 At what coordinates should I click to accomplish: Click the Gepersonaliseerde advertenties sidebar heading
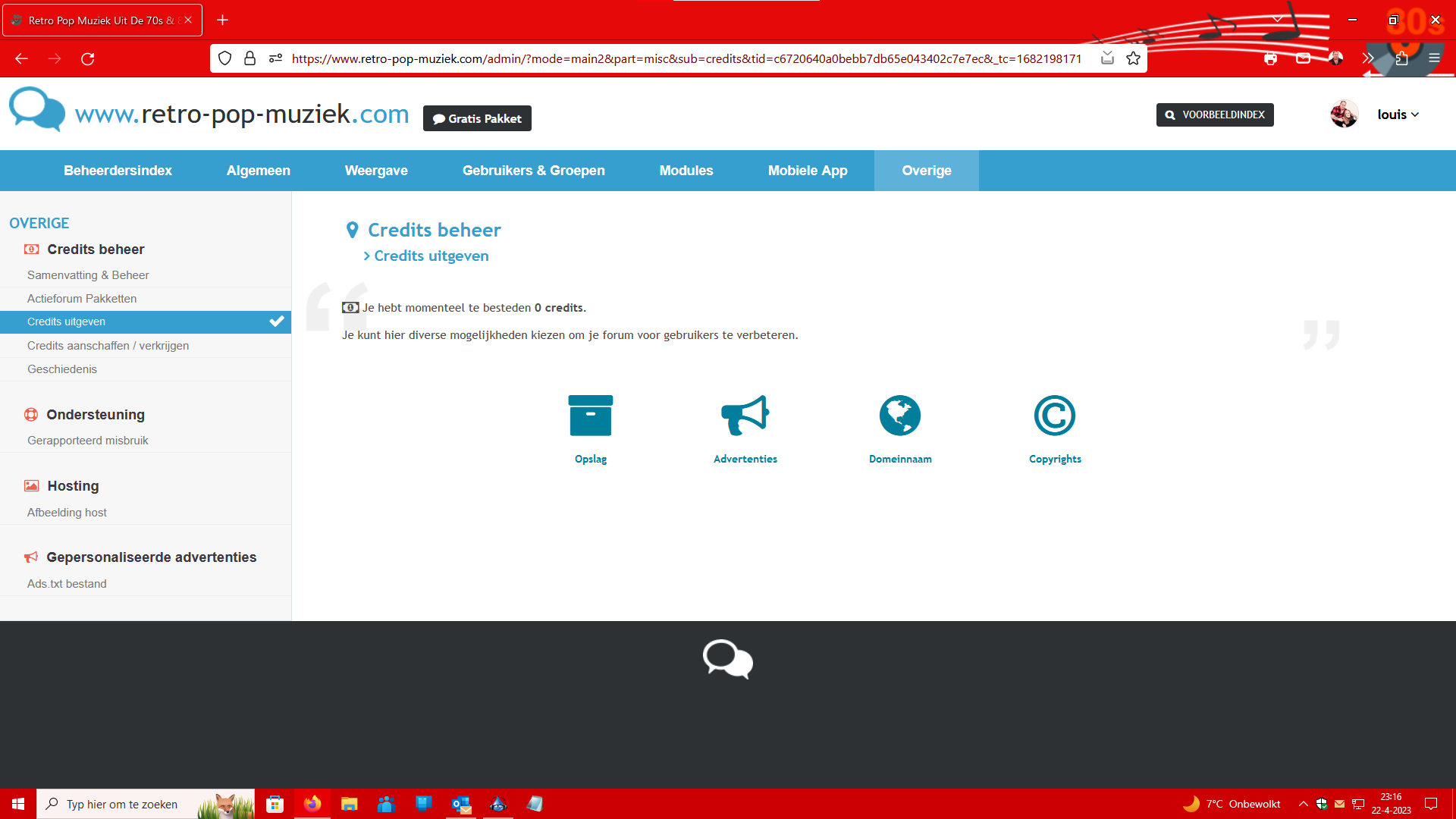[152, 557]
